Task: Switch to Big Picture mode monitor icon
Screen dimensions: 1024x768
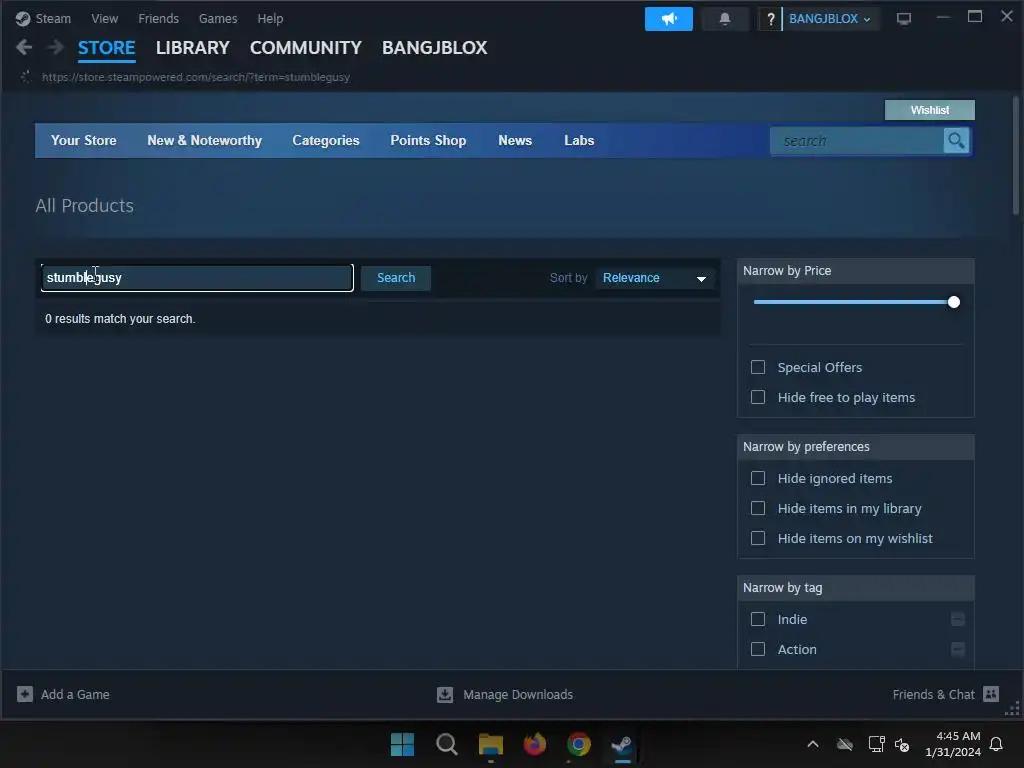Action: [904, 18]
